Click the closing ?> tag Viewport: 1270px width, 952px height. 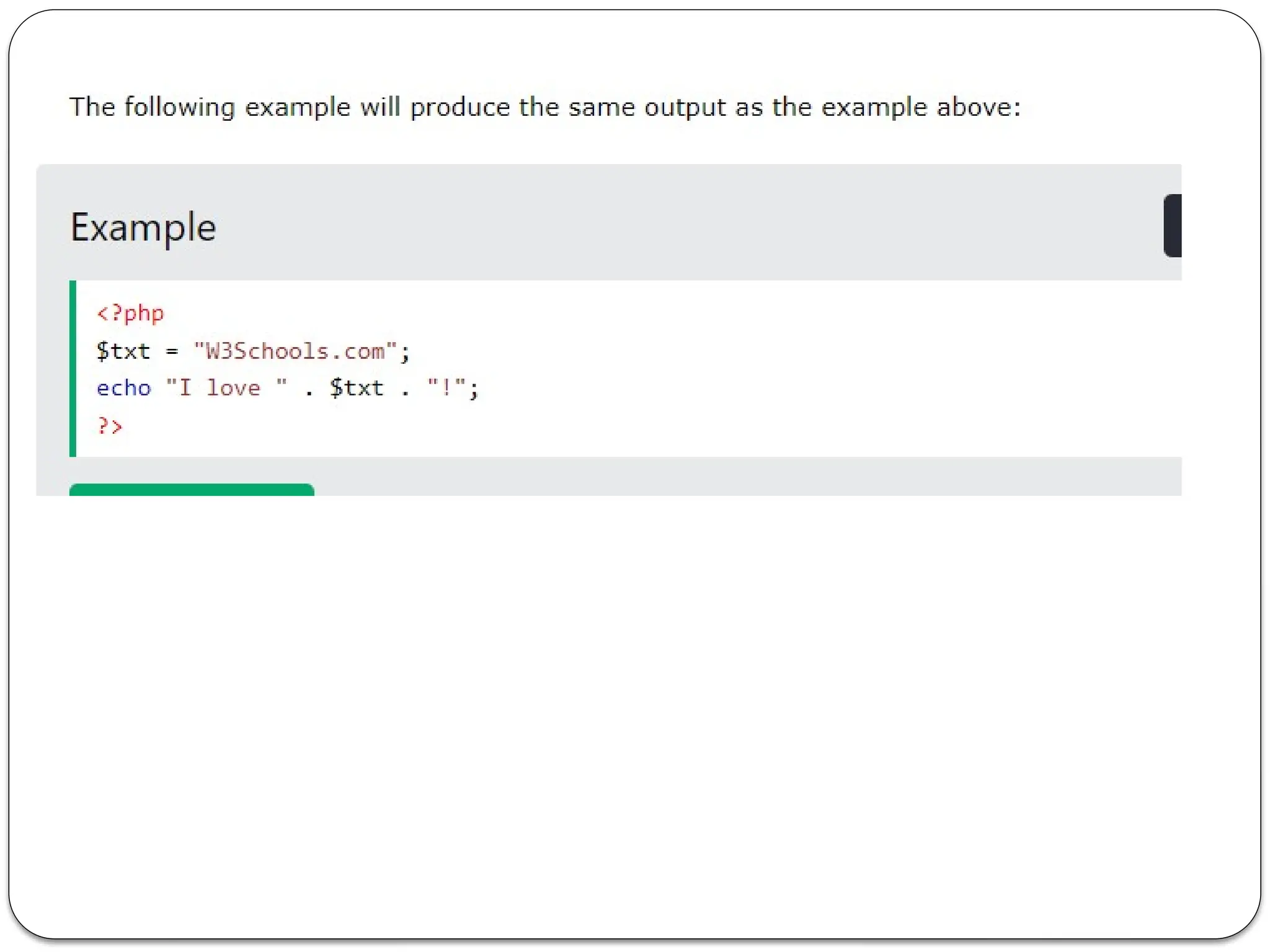[110, 426]
